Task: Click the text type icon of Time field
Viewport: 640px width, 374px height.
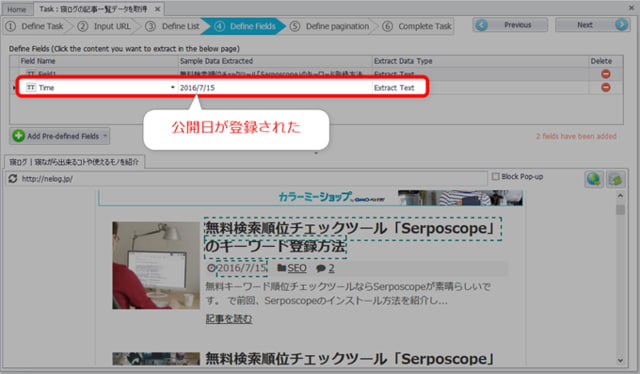Action: pyautogui.click(x=31, y=87)
